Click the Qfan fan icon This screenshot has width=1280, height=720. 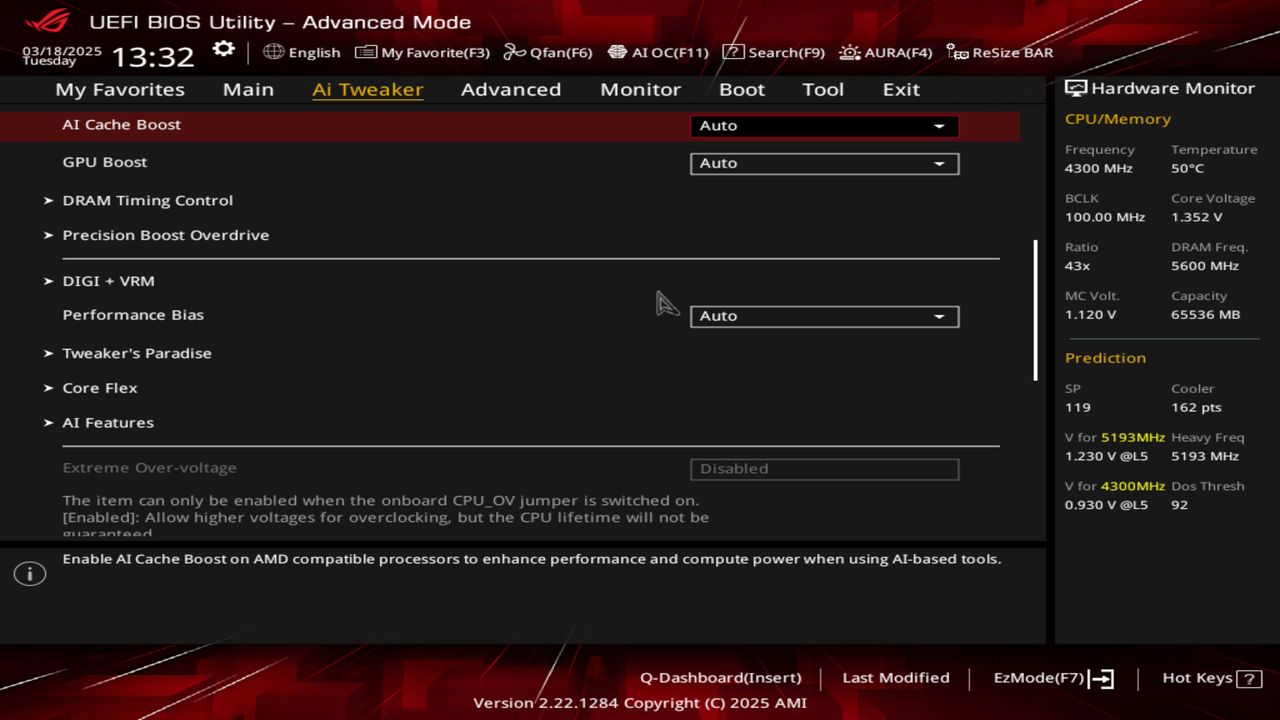click(x=514, y=52)
